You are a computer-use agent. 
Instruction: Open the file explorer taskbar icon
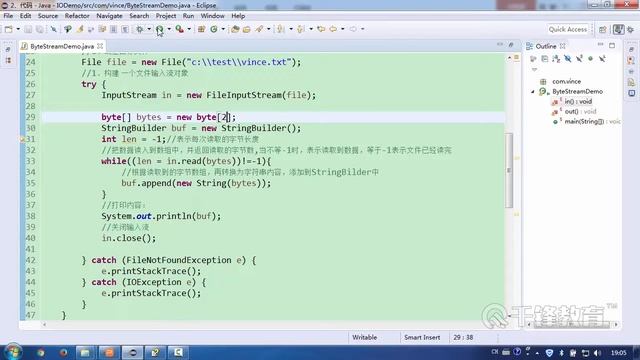85,352
